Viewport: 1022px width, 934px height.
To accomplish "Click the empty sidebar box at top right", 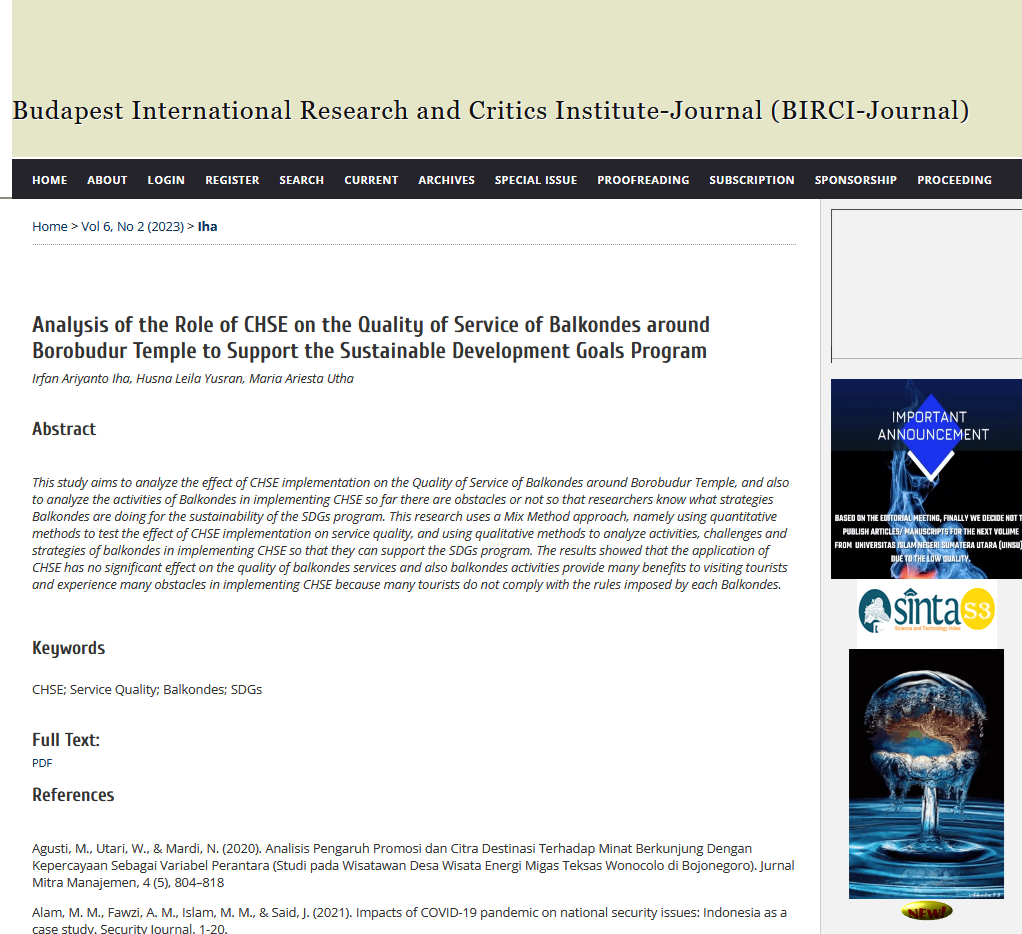I will point(926,285).
